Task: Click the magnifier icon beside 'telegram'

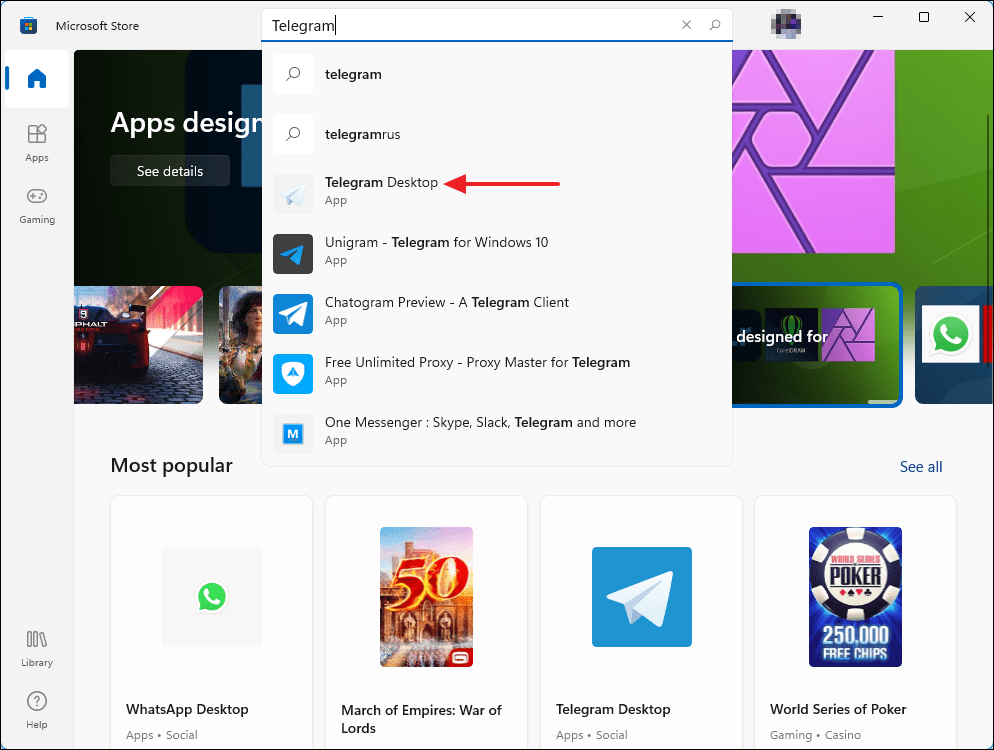Action: [293, 74]
